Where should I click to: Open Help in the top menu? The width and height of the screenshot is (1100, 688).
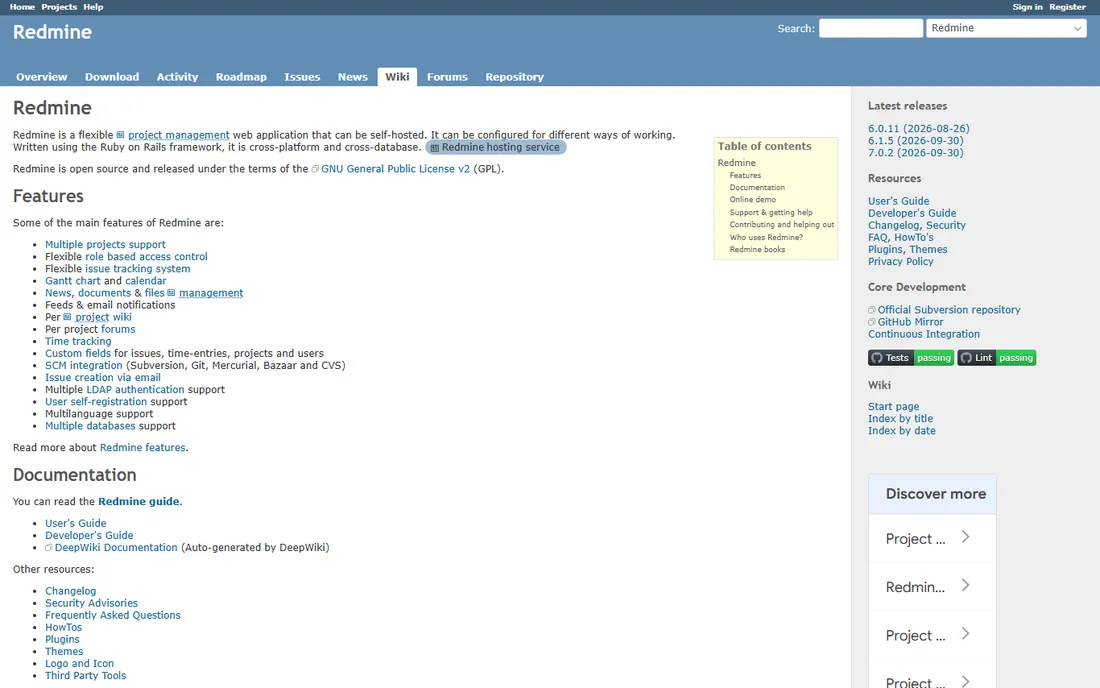[93, 7]
